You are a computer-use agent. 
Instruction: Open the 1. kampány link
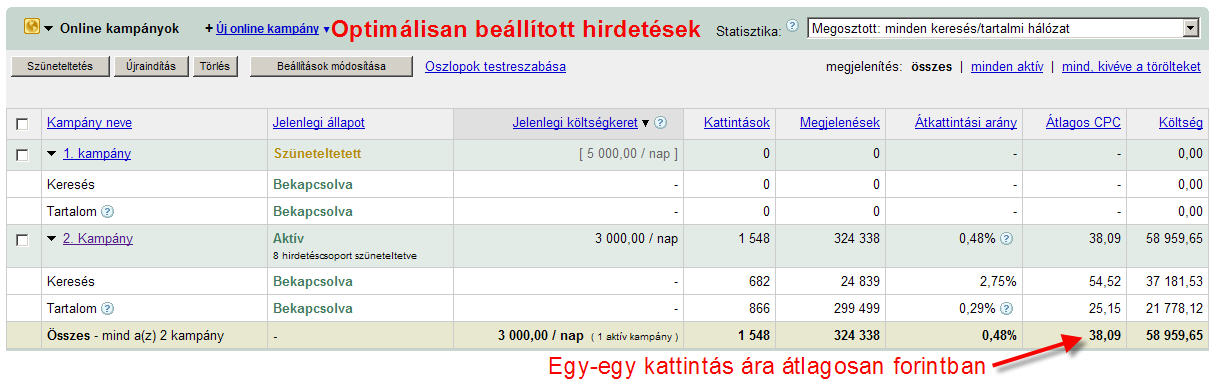click(x=97, y=154)
